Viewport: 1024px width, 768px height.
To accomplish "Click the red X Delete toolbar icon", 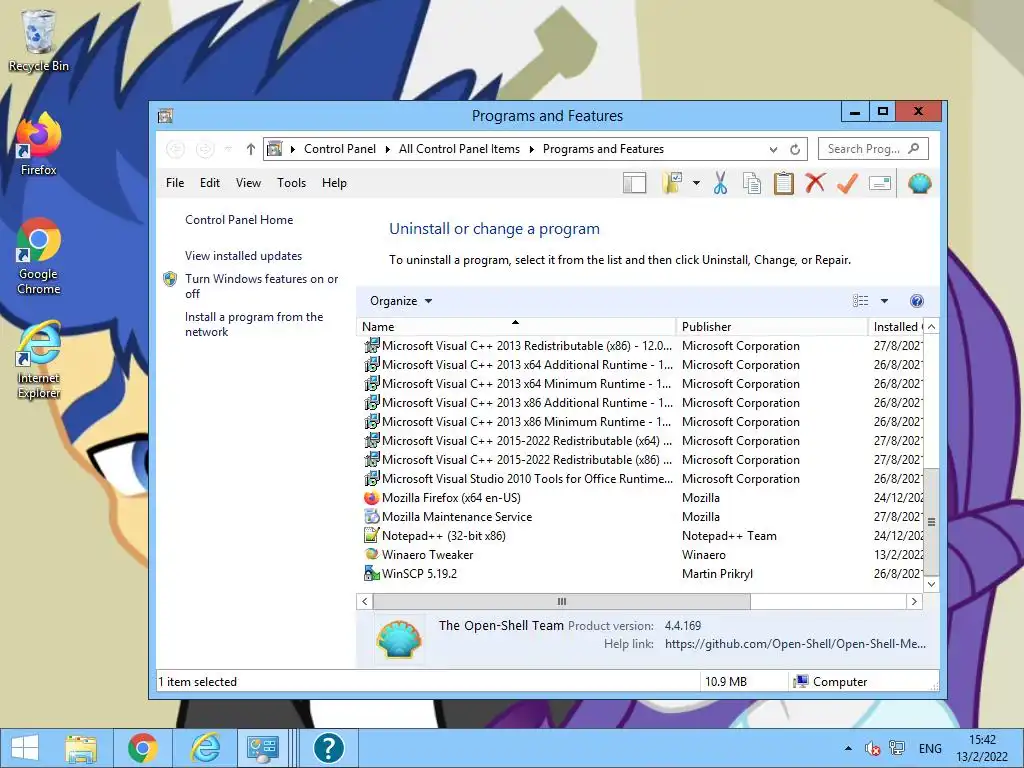I will point(815,184).
